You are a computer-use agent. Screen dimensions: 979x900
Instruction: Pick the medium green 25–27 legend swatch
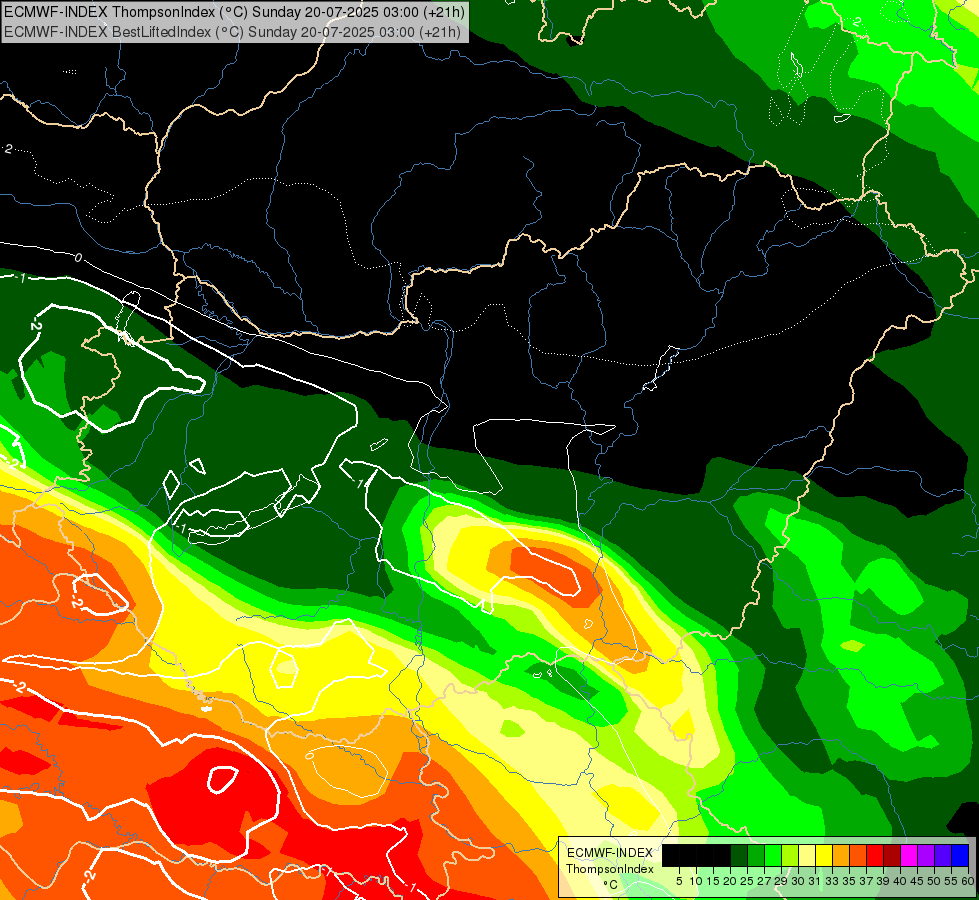pos(756,855)
